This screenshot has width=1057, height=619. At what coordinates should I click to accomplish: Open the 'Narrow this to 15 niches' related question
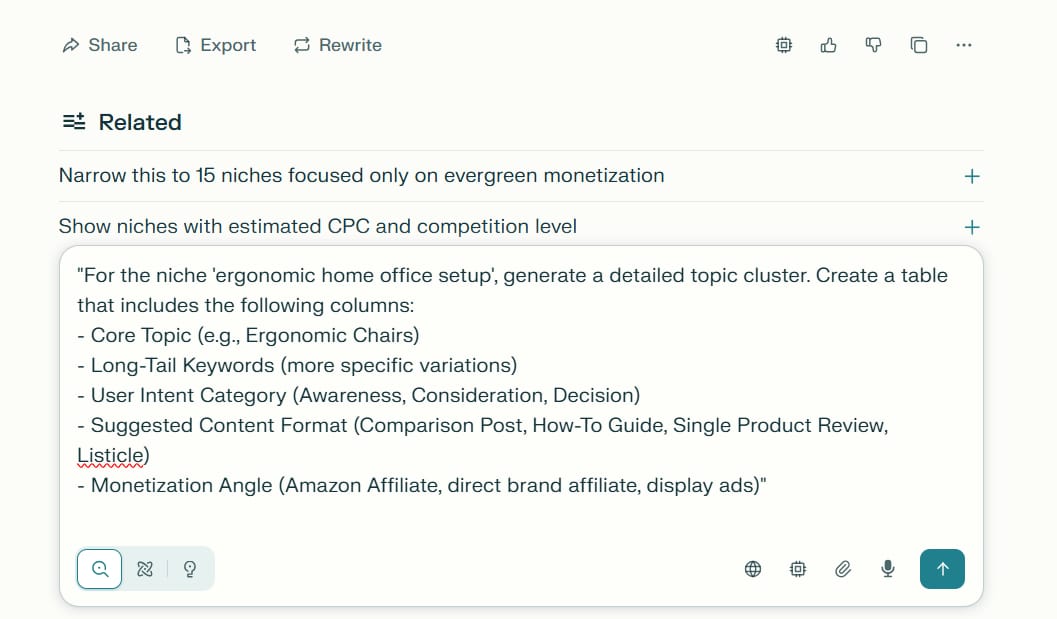coord(361,176)
